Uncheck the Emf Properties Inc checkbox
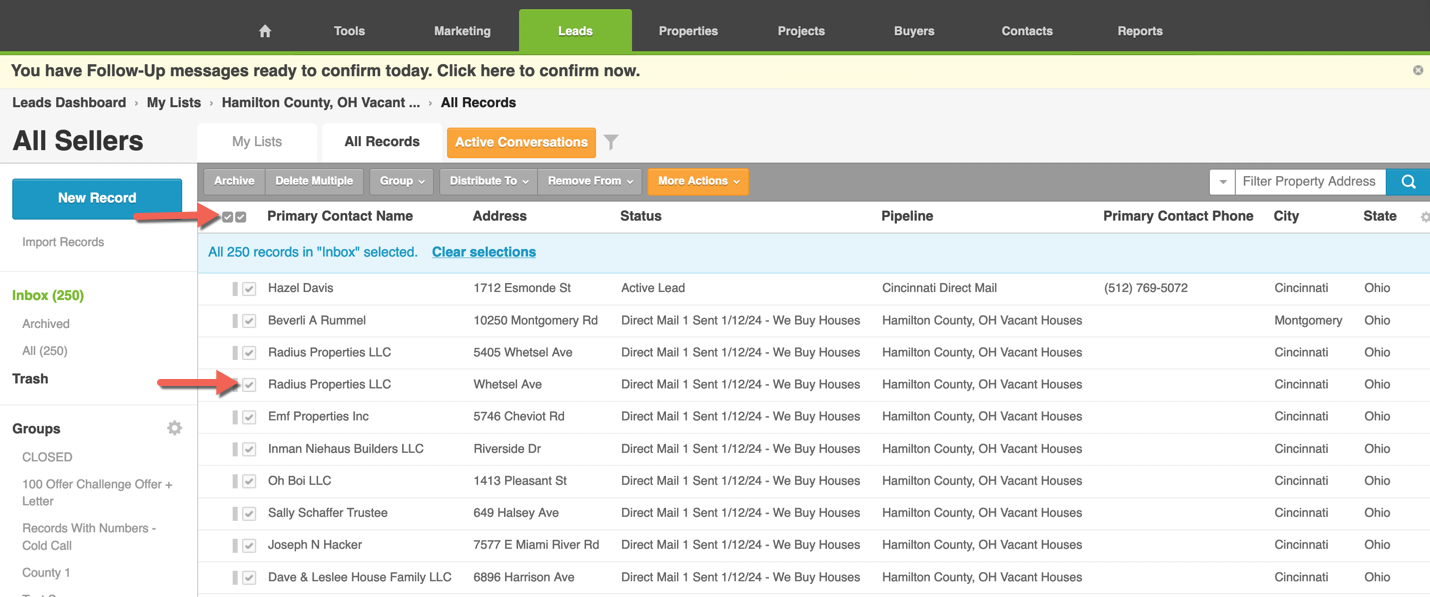Screen dimensions: 1430x597 pos(249,417)
